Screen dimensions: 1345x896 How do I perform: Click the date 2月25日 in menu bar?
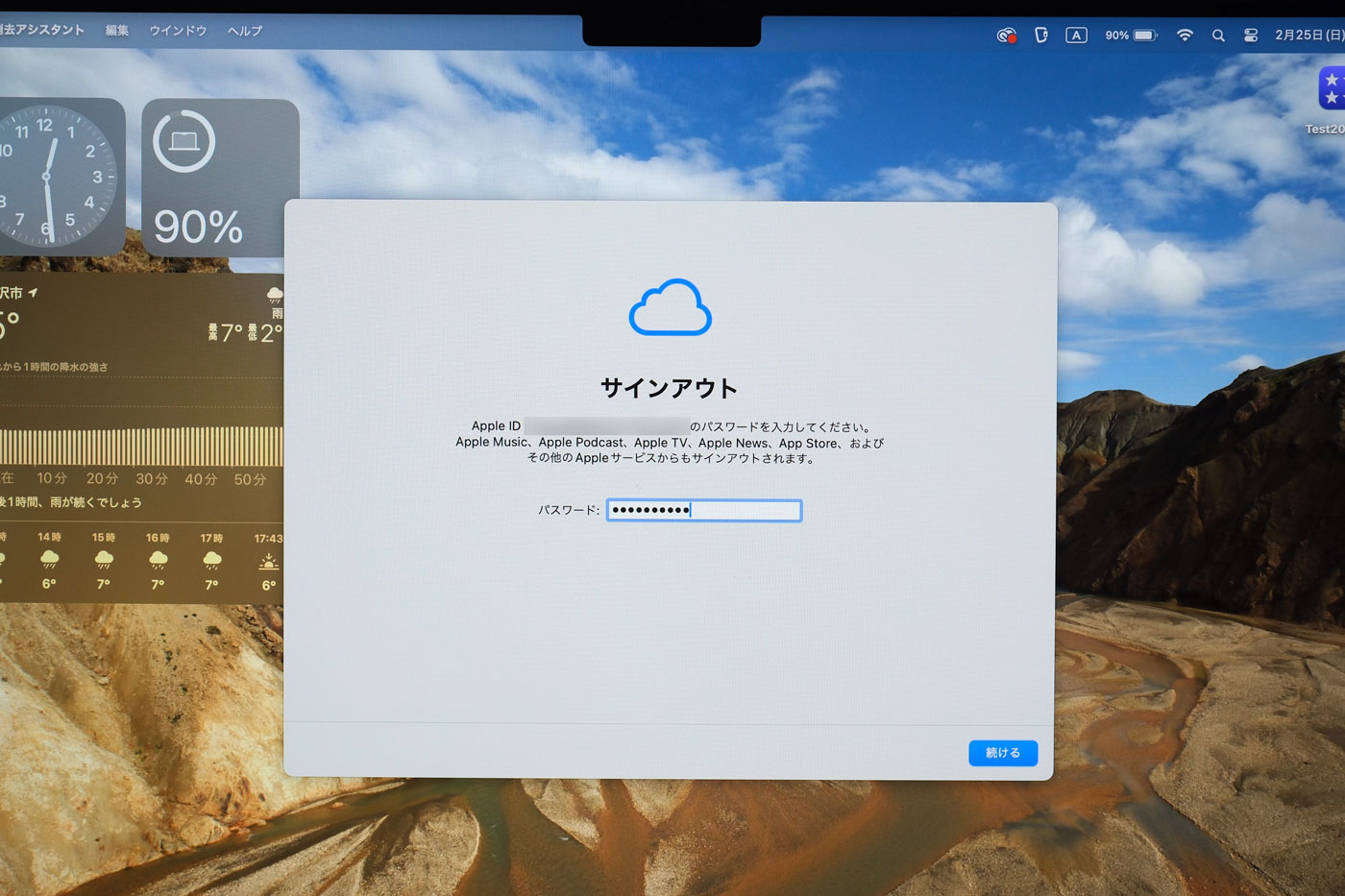pos(1309,36)
